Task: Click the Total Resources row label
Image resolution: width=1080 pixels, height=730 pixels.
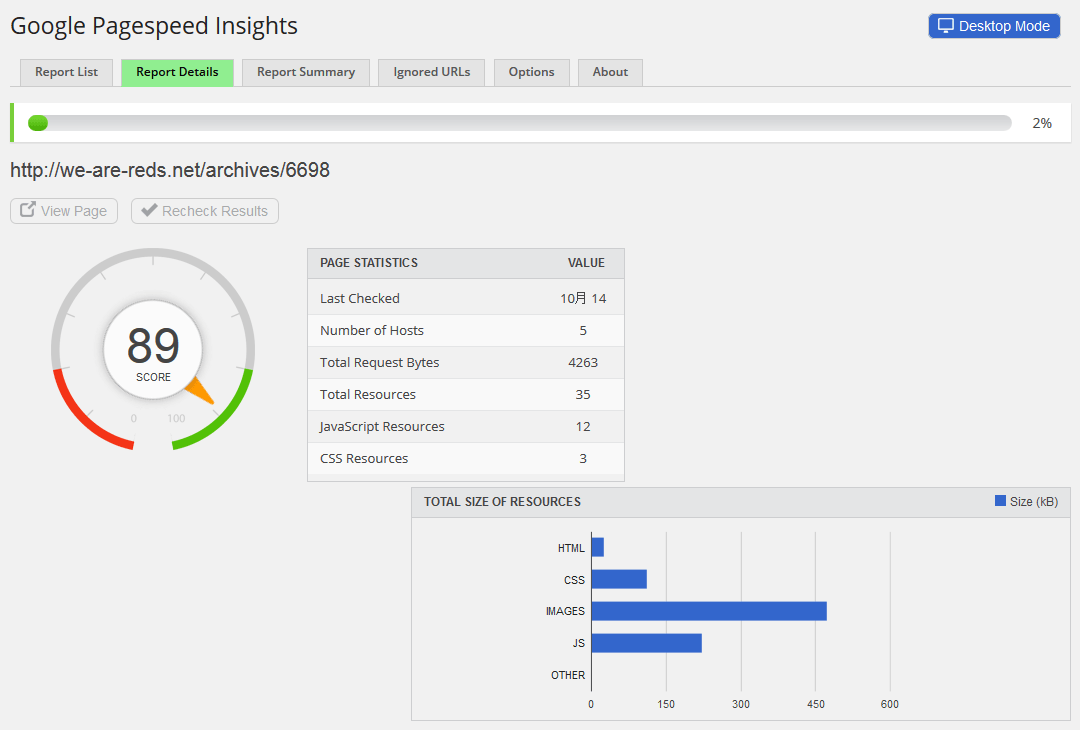Action: point(368,395)
